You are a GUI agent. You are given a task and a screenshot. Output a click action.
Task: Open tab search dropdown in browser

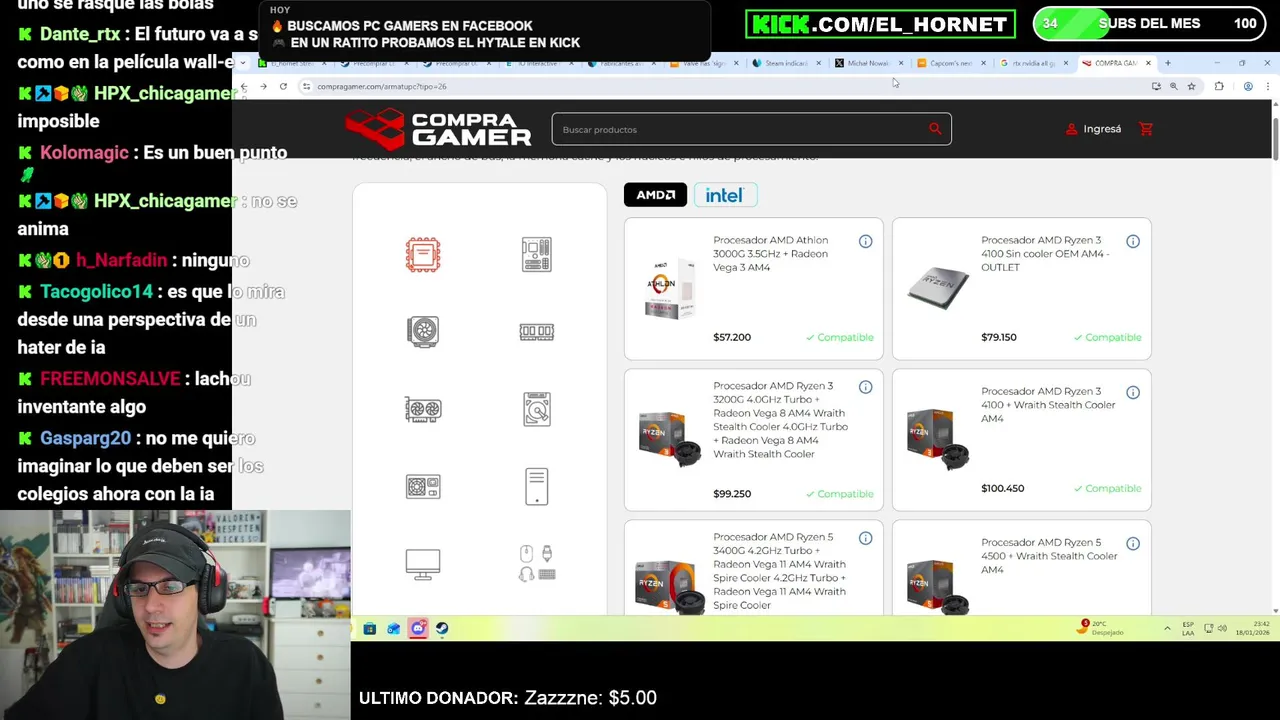tap(243, 63)
